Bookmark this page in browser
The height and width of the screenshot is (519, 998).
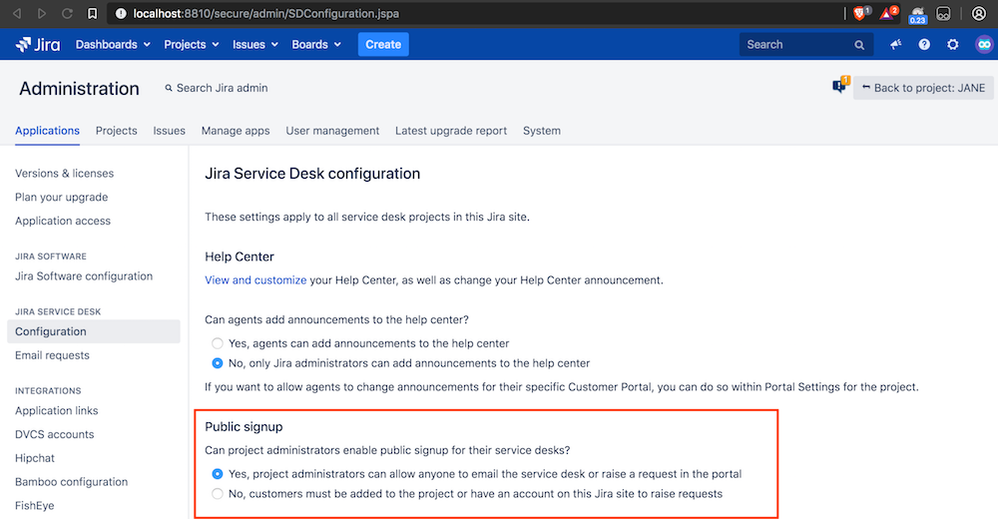92,13
